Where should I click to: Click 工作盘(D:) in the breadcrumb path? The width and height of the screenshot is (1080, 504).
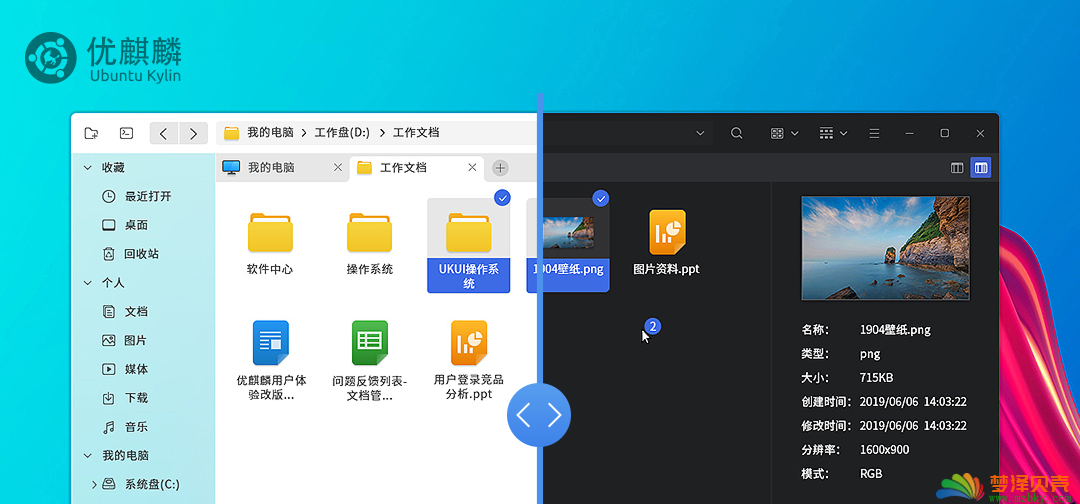click(x=342, y=133)
